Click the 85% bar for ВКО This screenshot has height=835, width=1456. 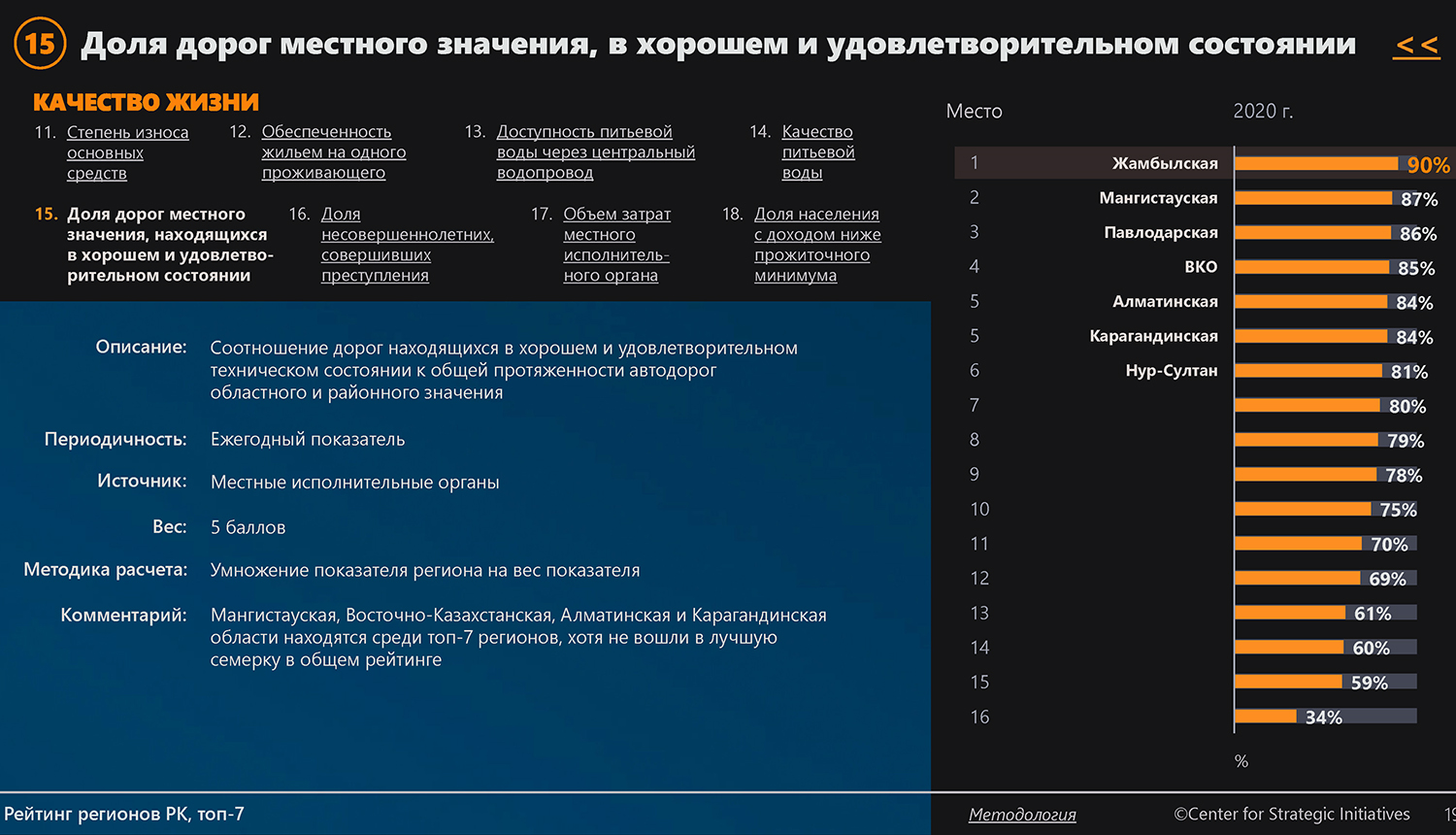(x=1311, y=267)
